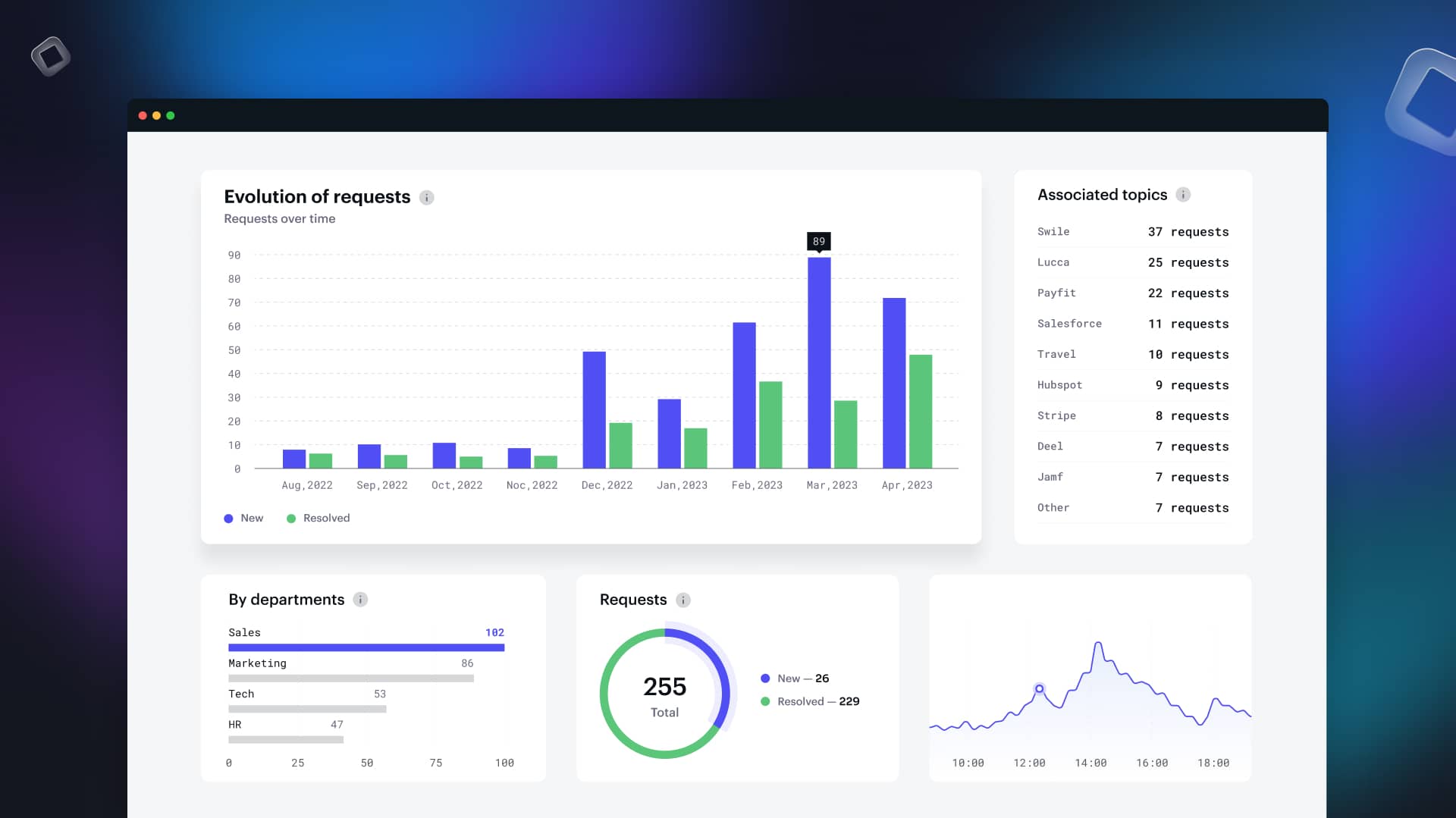Click info icon beside Requests title
The height and width of the screenshot is (818, 1456).
tap(683, 600)
